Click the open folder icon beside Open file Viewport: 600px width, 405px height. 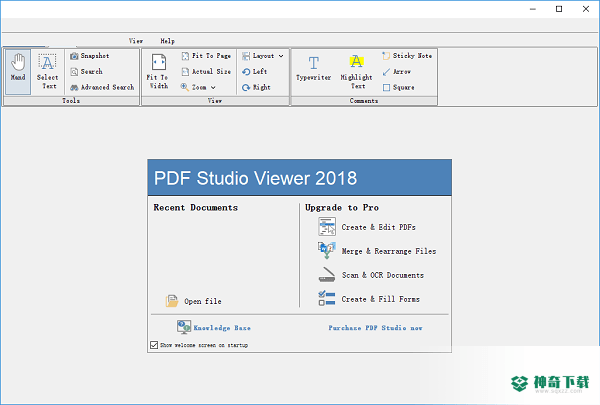click(x=172, y=301)
